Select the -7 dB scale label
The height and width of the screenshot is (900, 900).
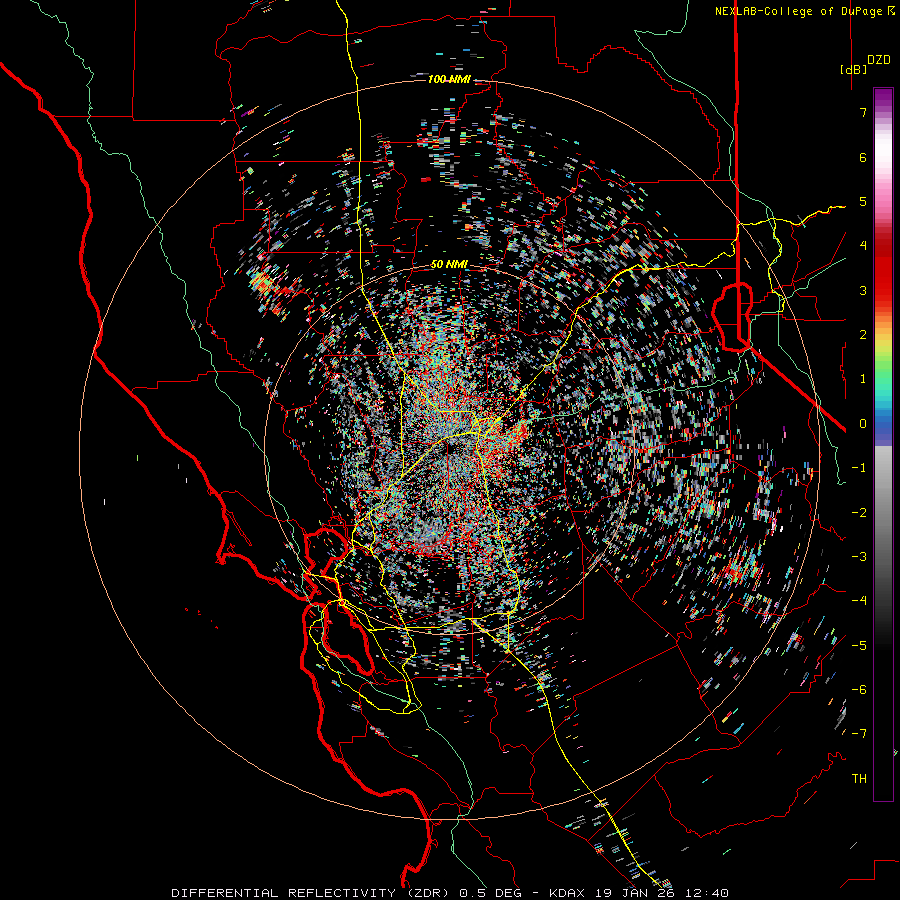pos(859,734)
